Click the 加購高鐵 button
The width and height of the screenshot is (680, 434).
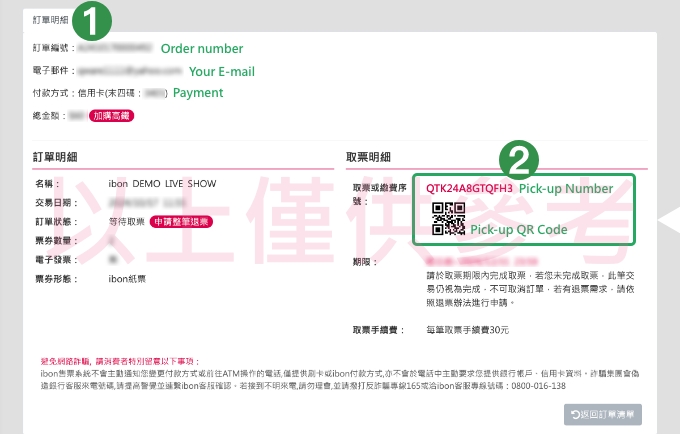click(x=111, y=116)
